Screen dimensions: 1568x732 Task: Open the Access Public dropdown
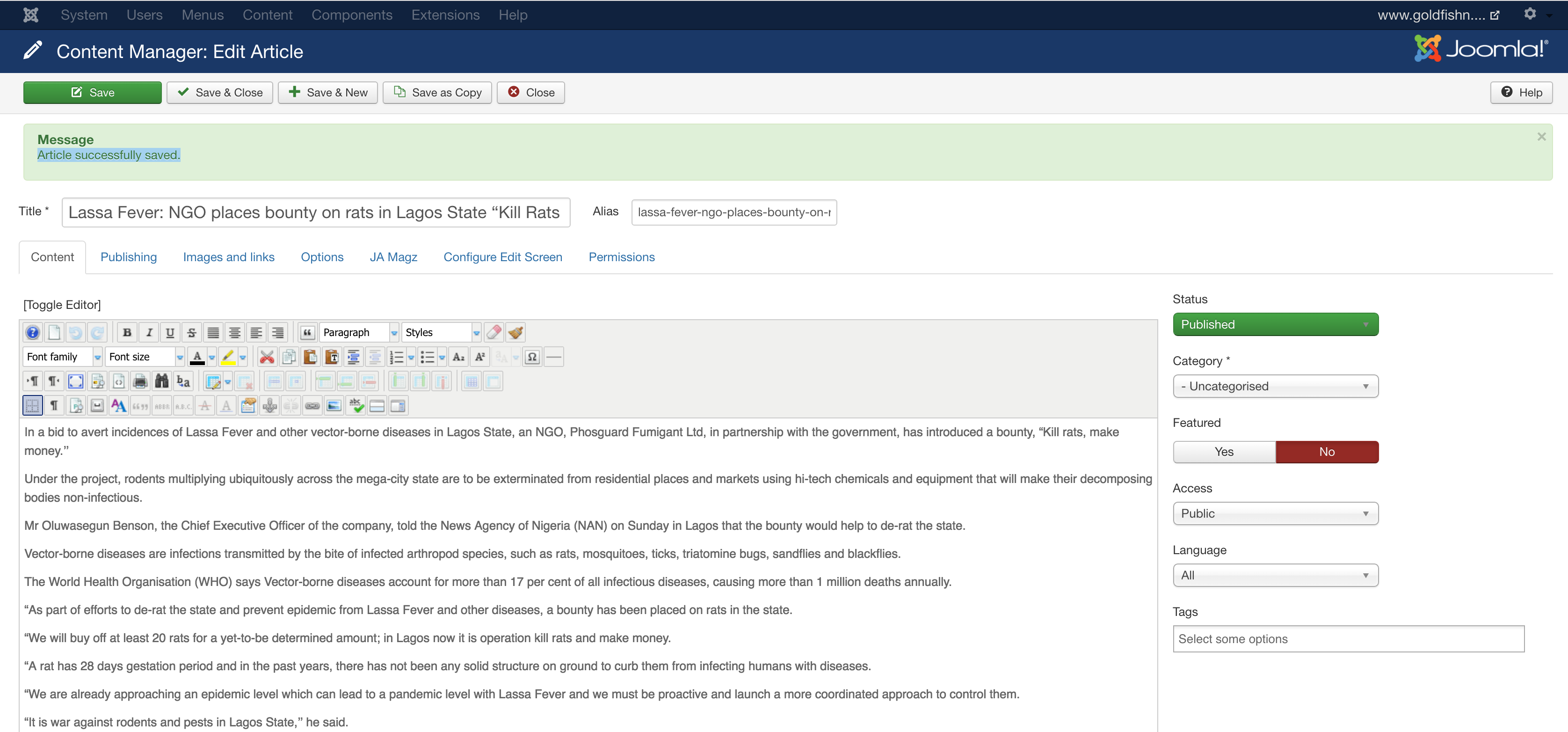pyautogui.click(x=1276, y=513)
